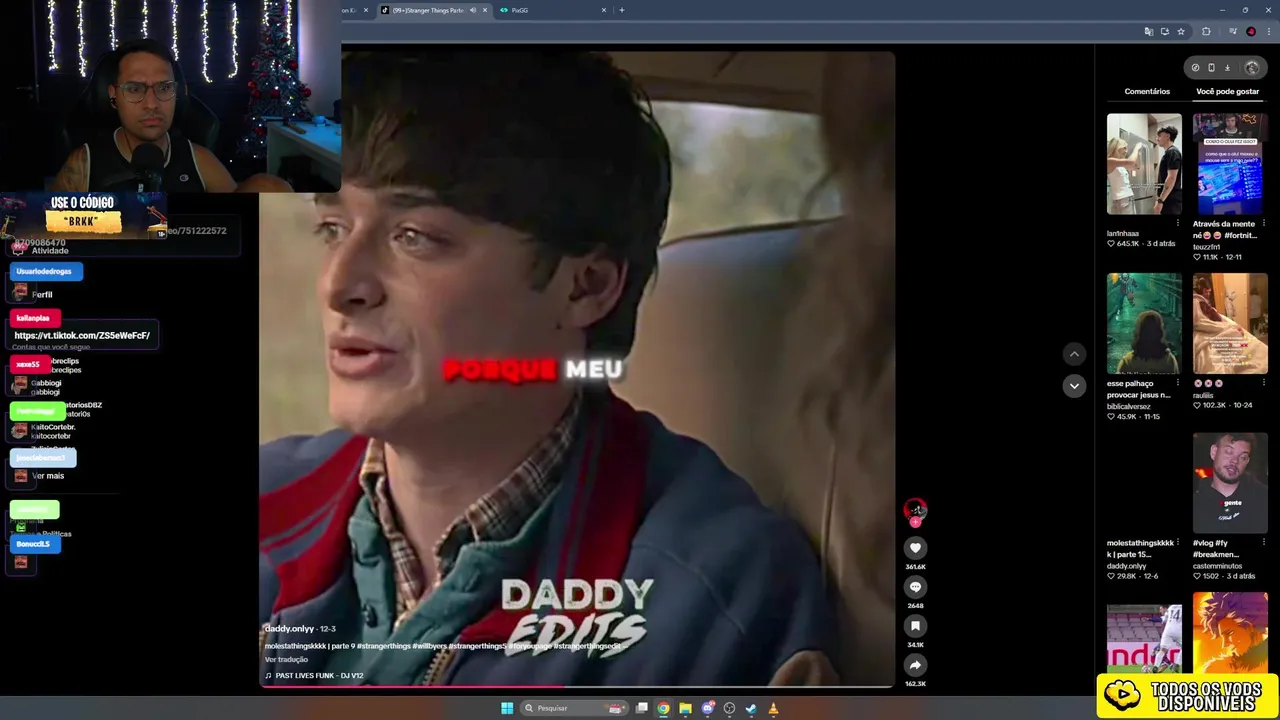Open the three-dot menu for lan1nhaaa video

(1177, 224)
